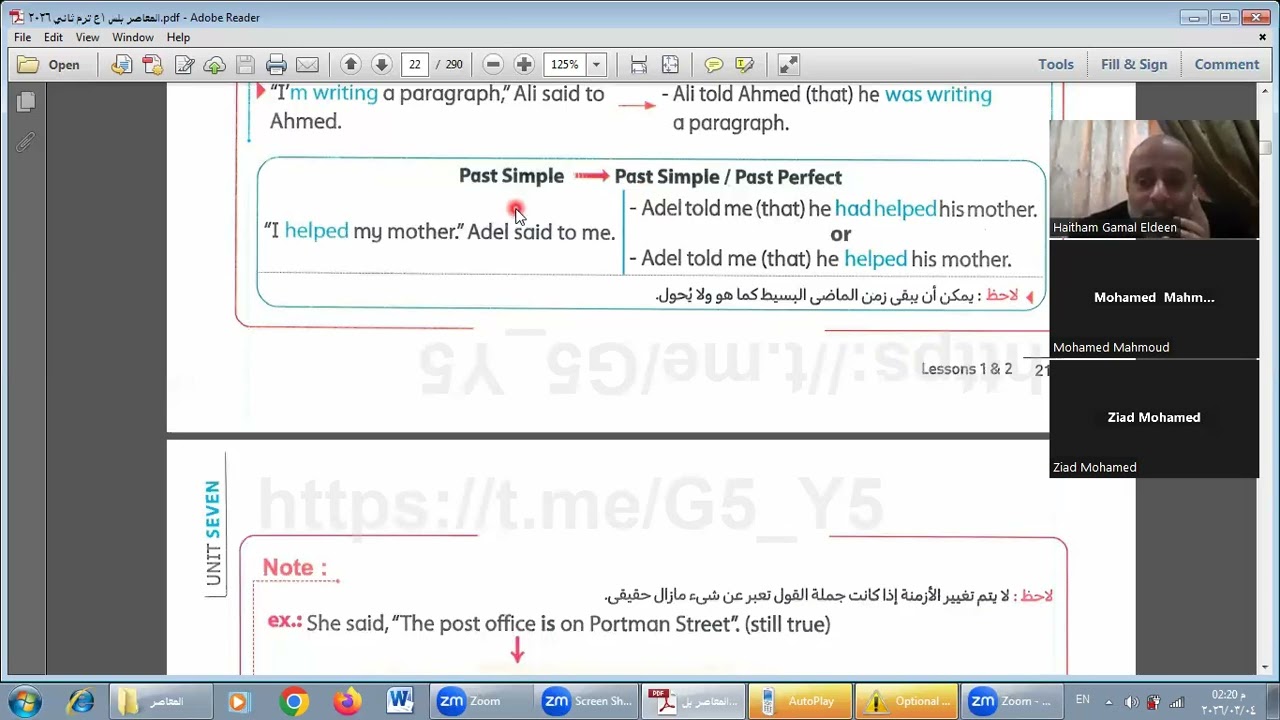The image size is (1280, 720).
Task: Open the Comment pane
Action: point(1227,65)
